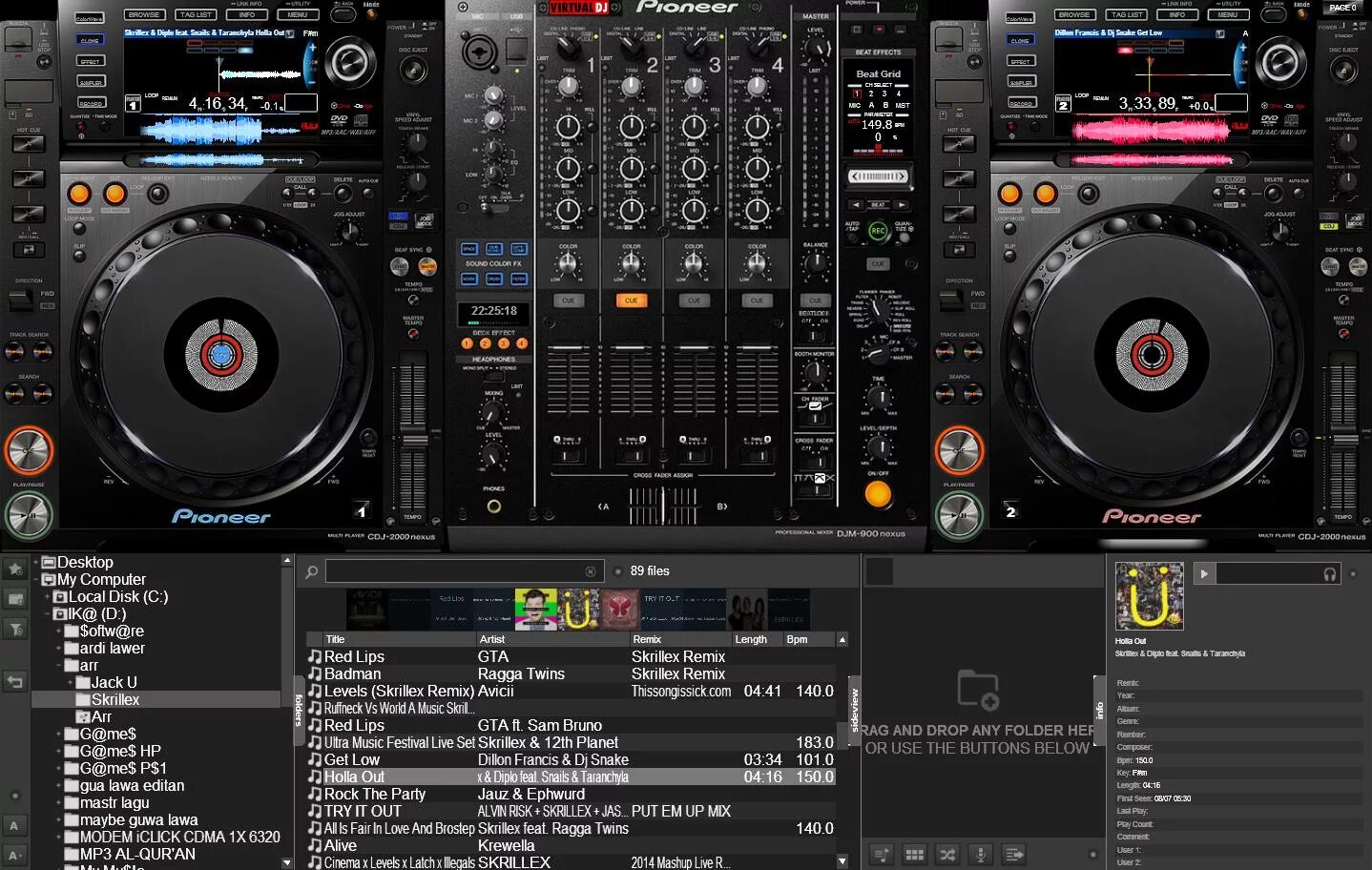Click the left deck CLONE button
The width and height of the screenshot is (1372, 870).
(x=90, y=40)
